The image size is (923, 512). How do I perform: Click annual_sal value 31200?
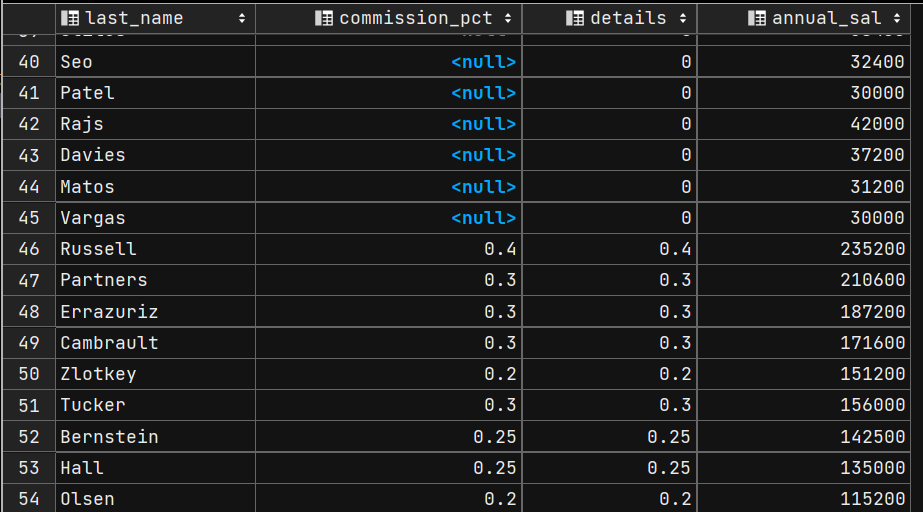pos(804,187)
